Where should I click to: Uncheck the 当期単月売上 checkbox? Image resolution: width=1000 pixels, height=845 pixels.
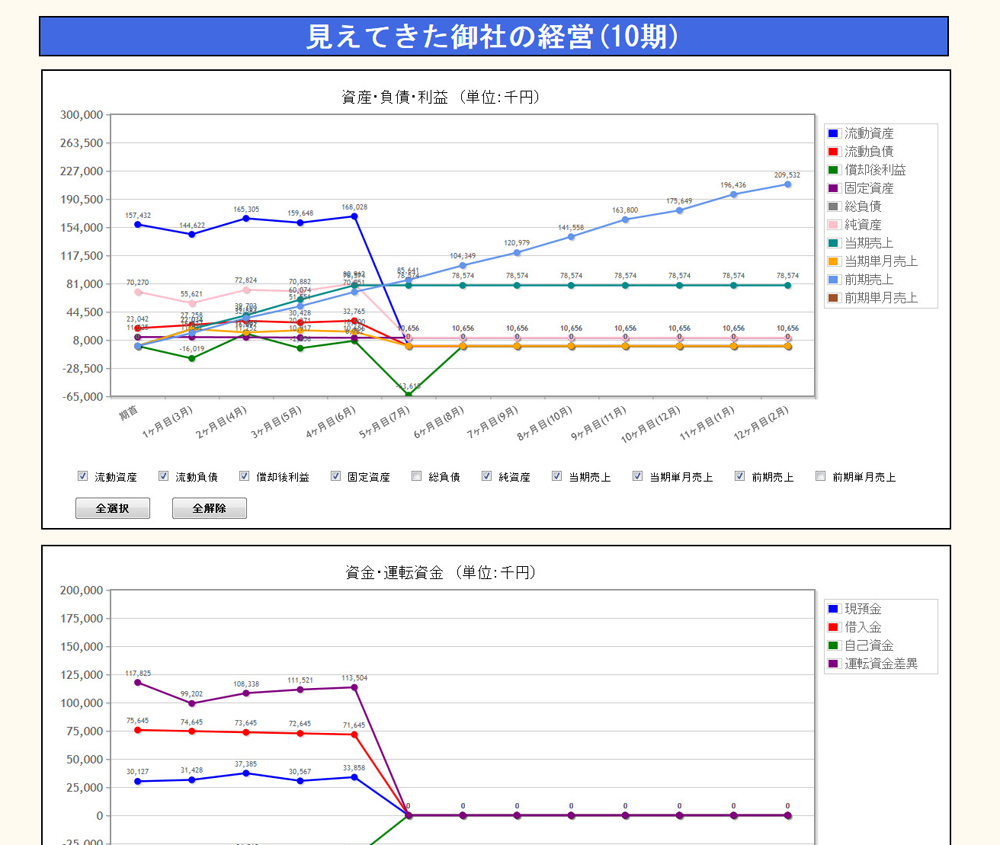[637, 477]
